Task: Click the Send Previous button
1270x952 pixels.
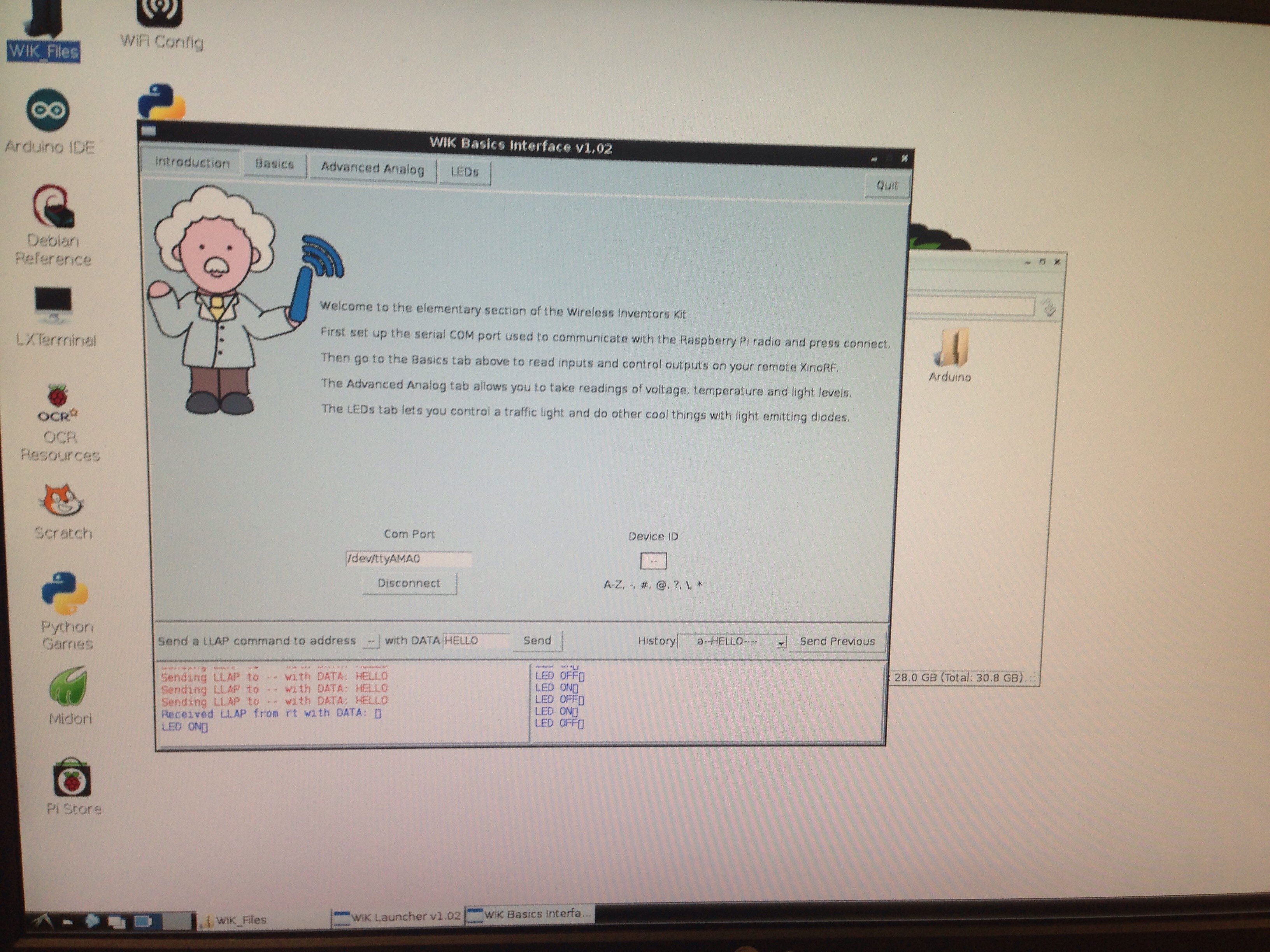Action: click(x=837, y=642)
